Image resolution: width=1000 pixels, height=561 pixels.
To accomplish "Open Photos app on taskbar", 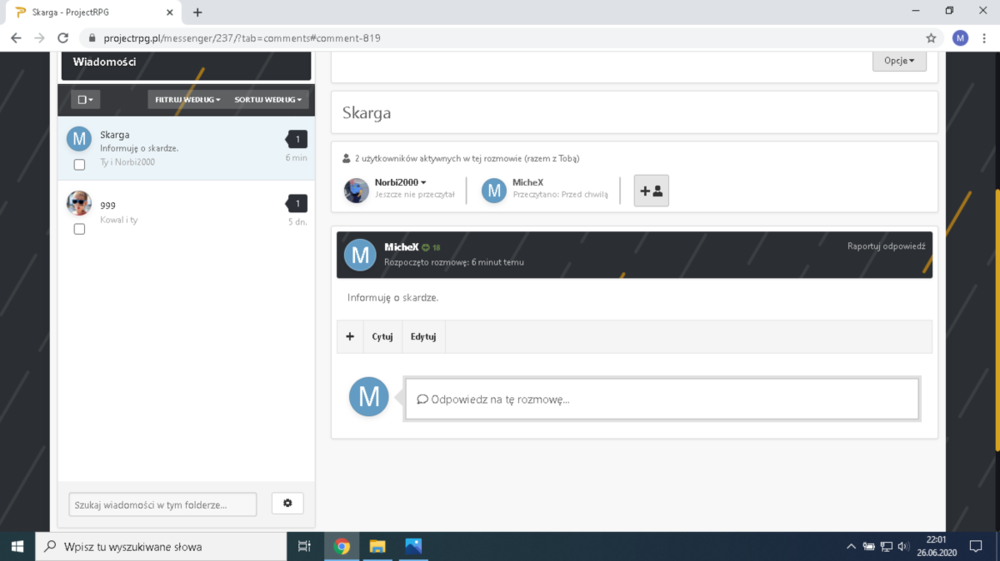I will [x=413, y=546].
